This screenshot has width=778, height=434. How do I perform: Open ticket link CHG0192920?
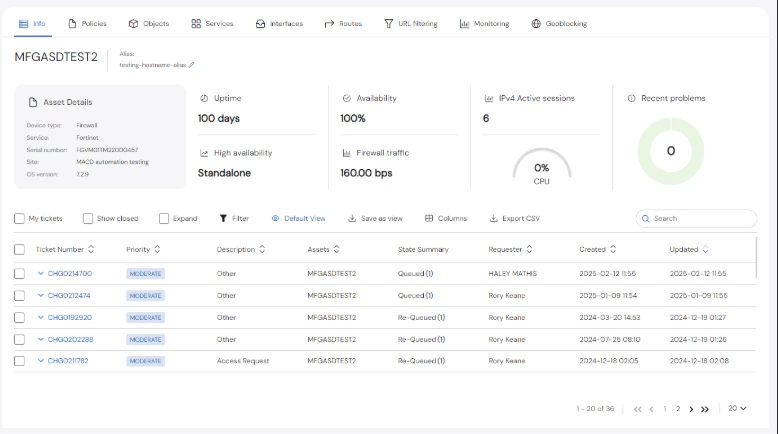tap(69, 317)
